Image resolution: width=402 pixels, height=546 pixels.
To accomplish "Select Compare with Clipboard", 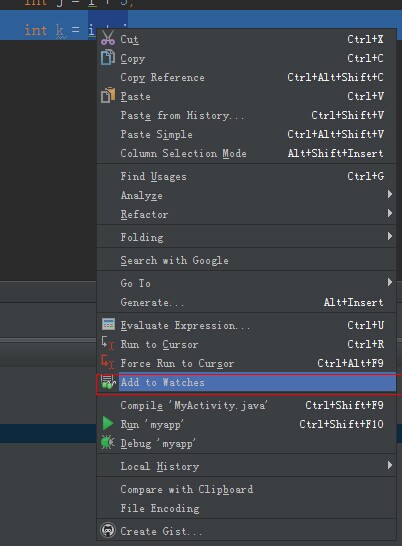I will coord(246,490).
